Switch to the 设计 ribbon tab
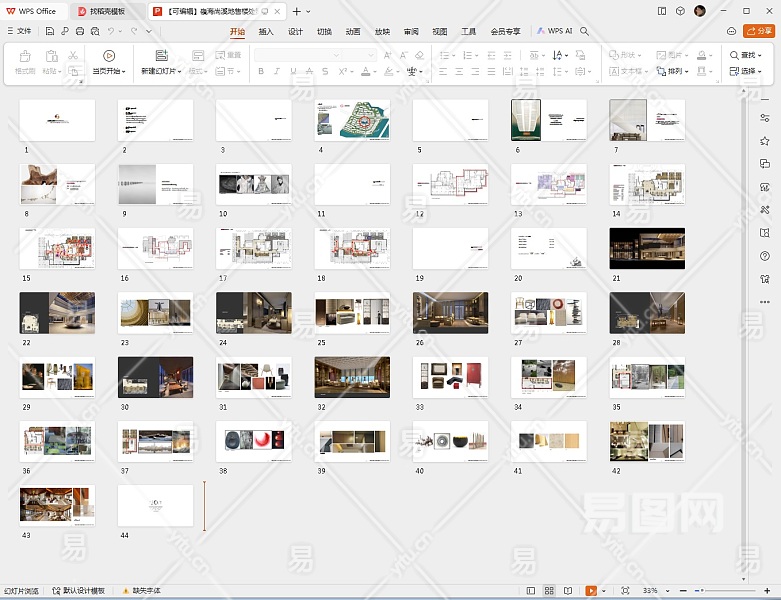 click(295, 31)
